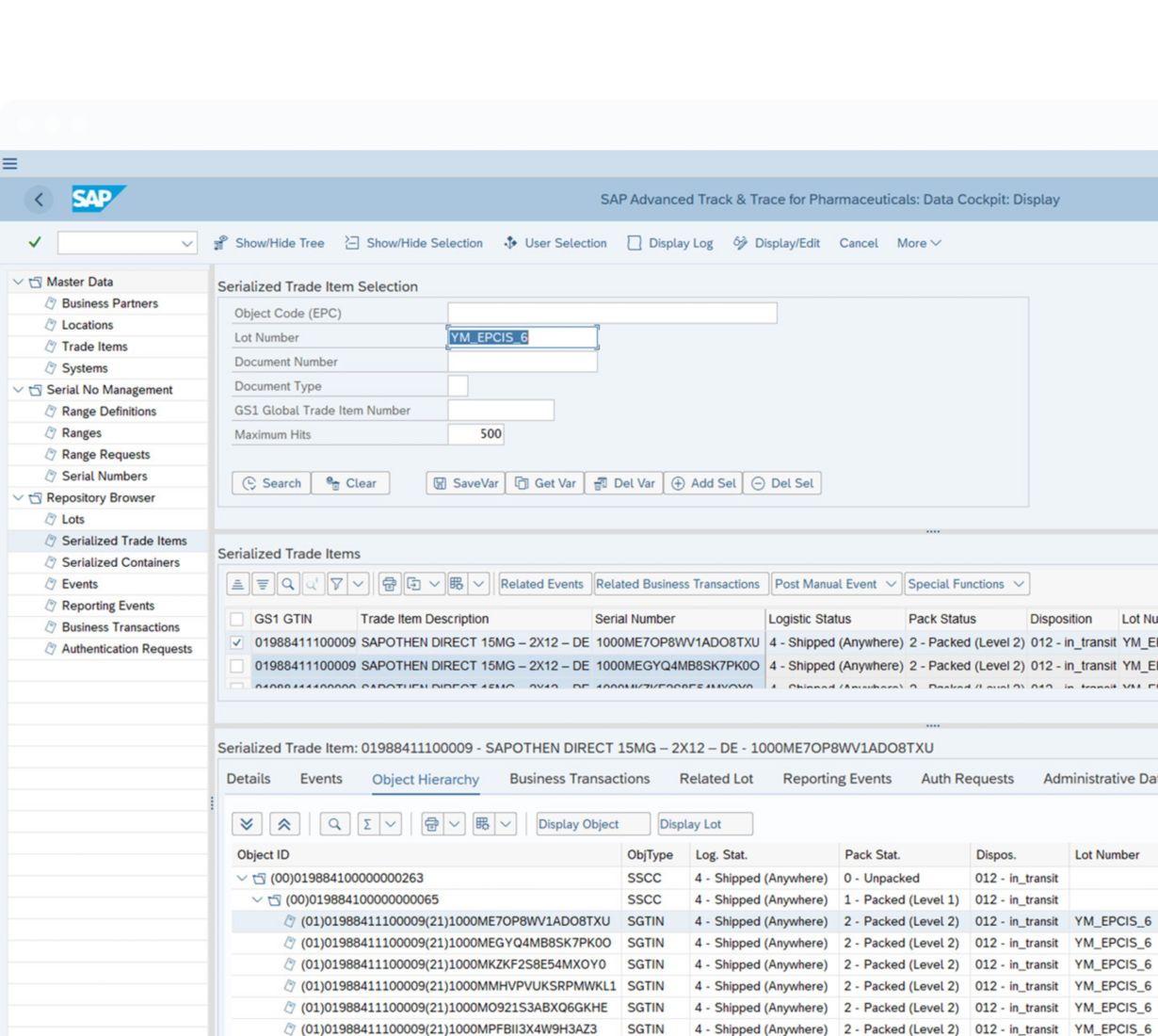This screenshot has height=1036, width=1158.
Task: Click the green checkmark confirm icon
Action: (35, 243)
